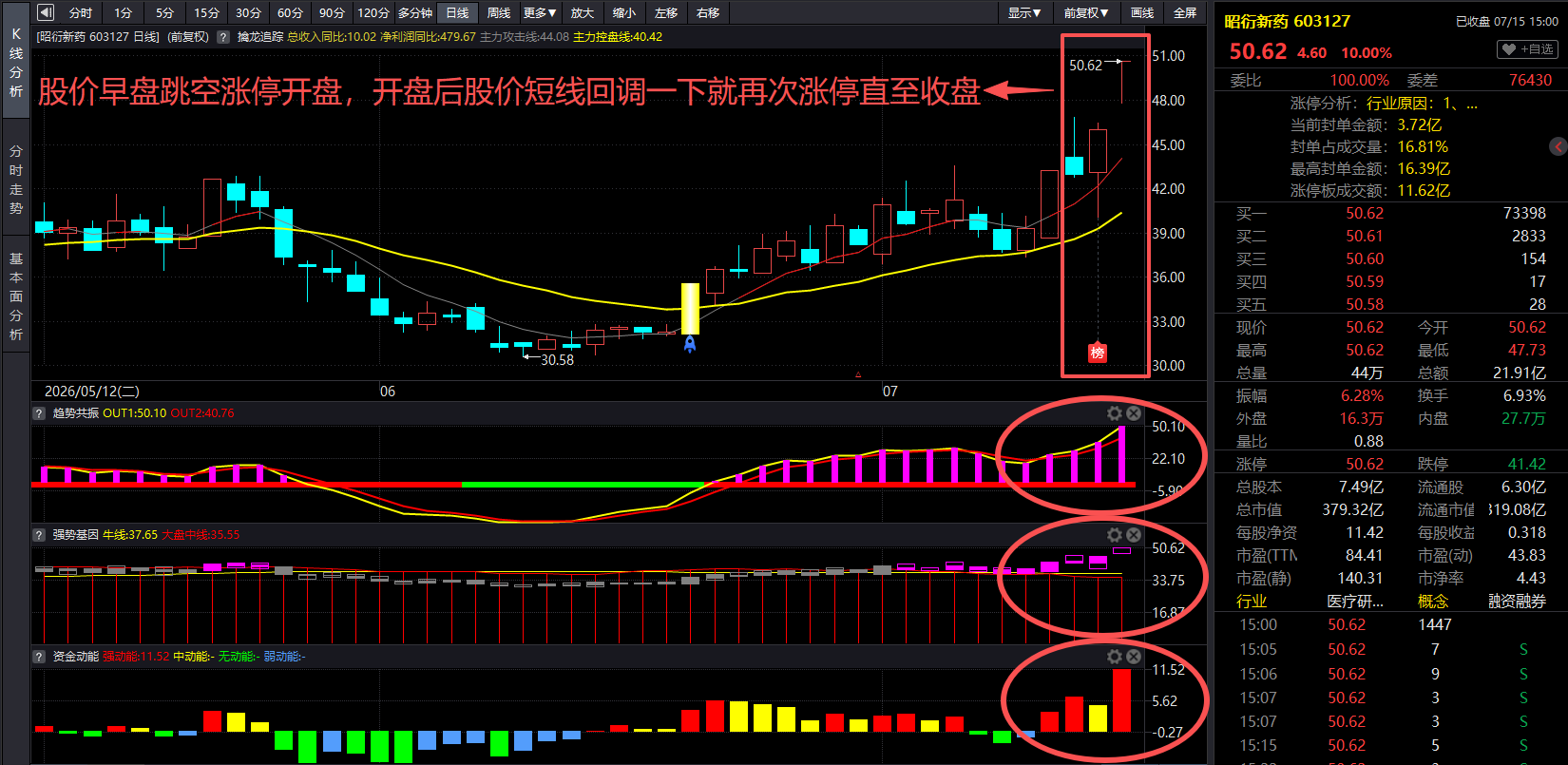1568x765 pixels.
Task: Open the K线分析 sidebar tab
Action: tap(16, 63)
